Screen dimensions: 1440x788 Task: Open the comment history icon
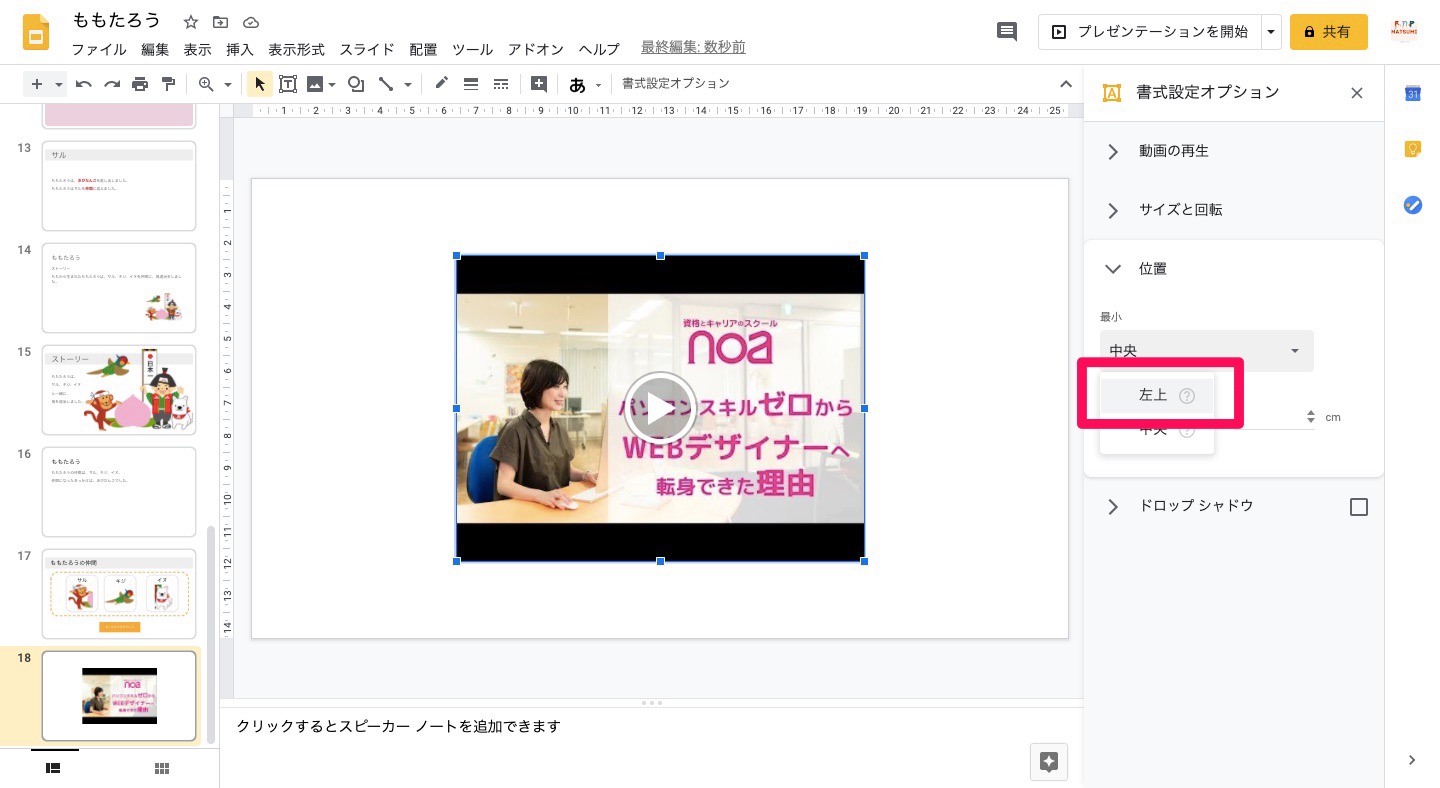(1007, 32)
